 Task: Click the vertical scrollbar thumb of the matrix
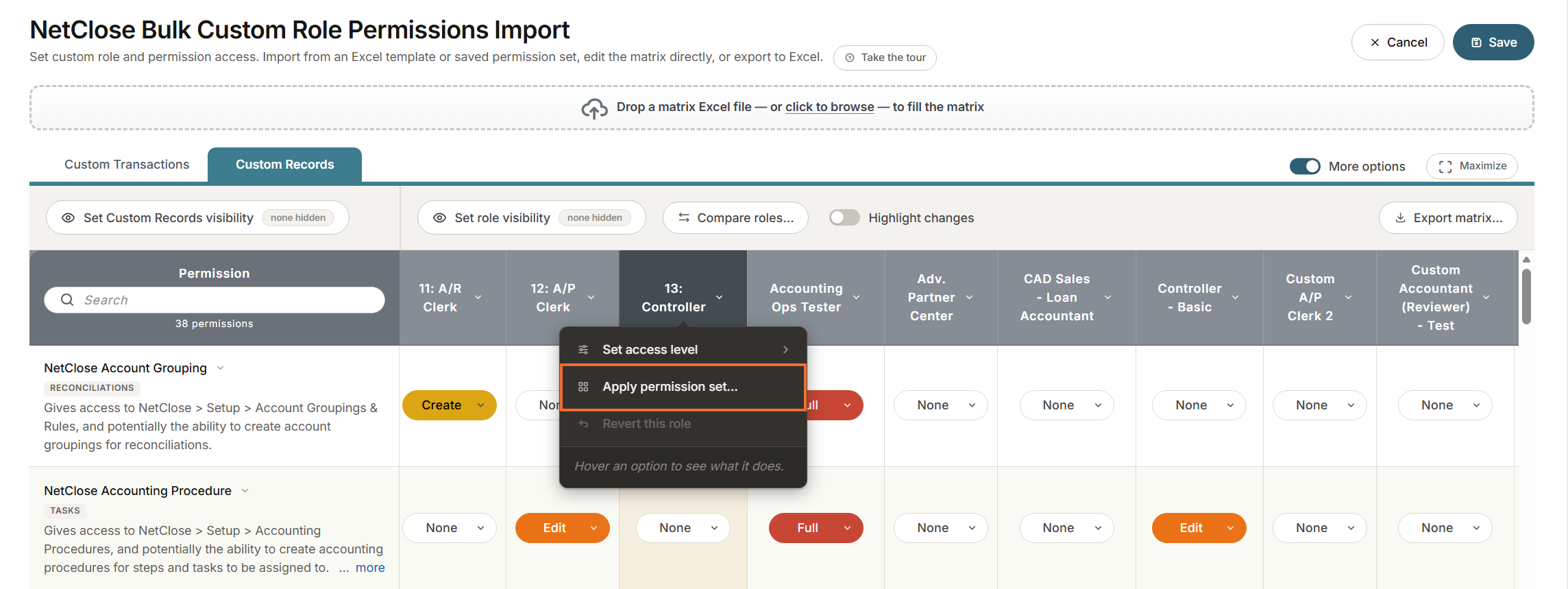point(1526,296)
